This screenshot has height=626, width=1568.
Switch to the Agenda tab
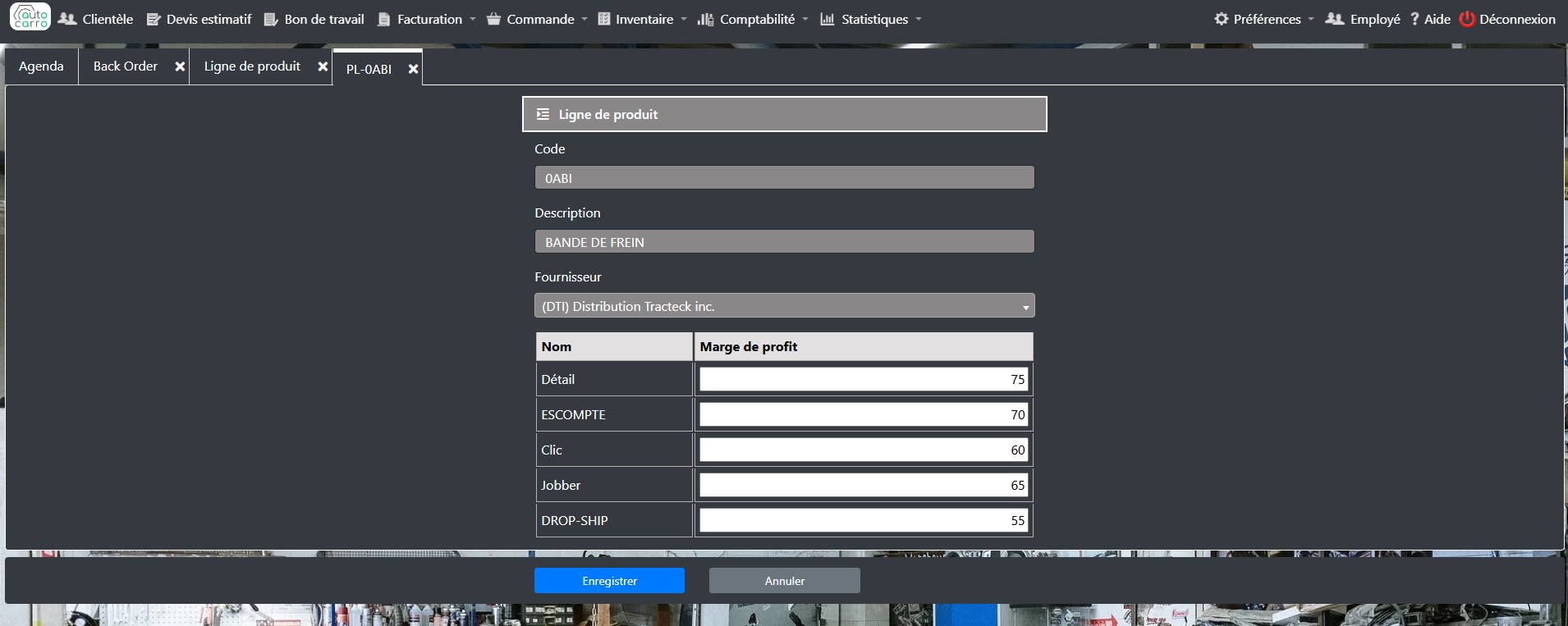pyautogui.click(x=41, y=66)
